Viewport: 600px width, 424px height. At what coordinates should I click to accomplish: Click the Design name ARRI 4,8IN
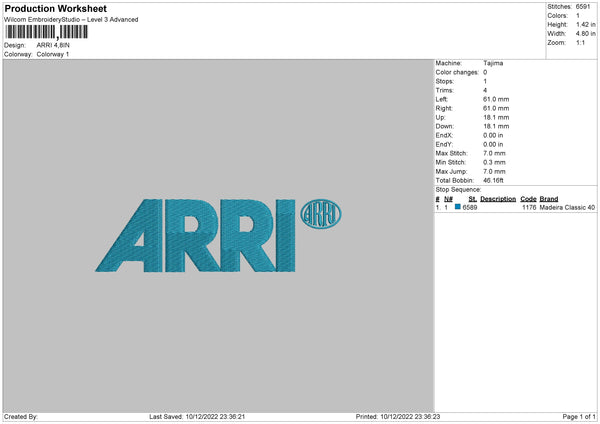click(x=54, y=45)
